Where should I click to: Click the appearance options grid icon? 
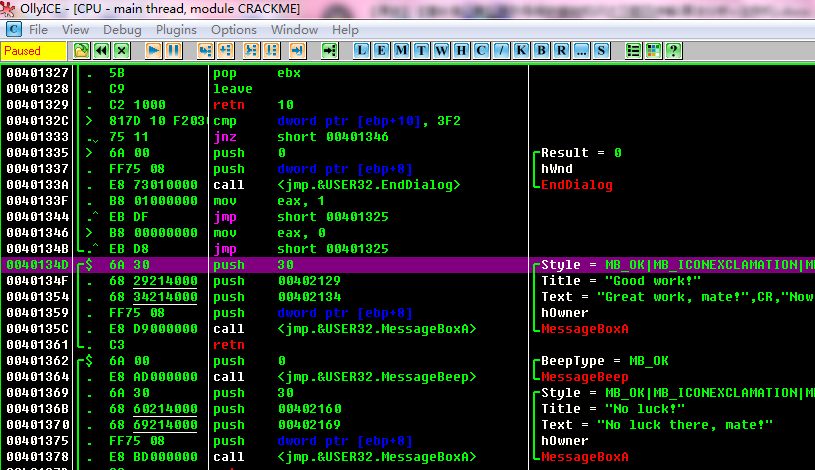coord(653,50)
